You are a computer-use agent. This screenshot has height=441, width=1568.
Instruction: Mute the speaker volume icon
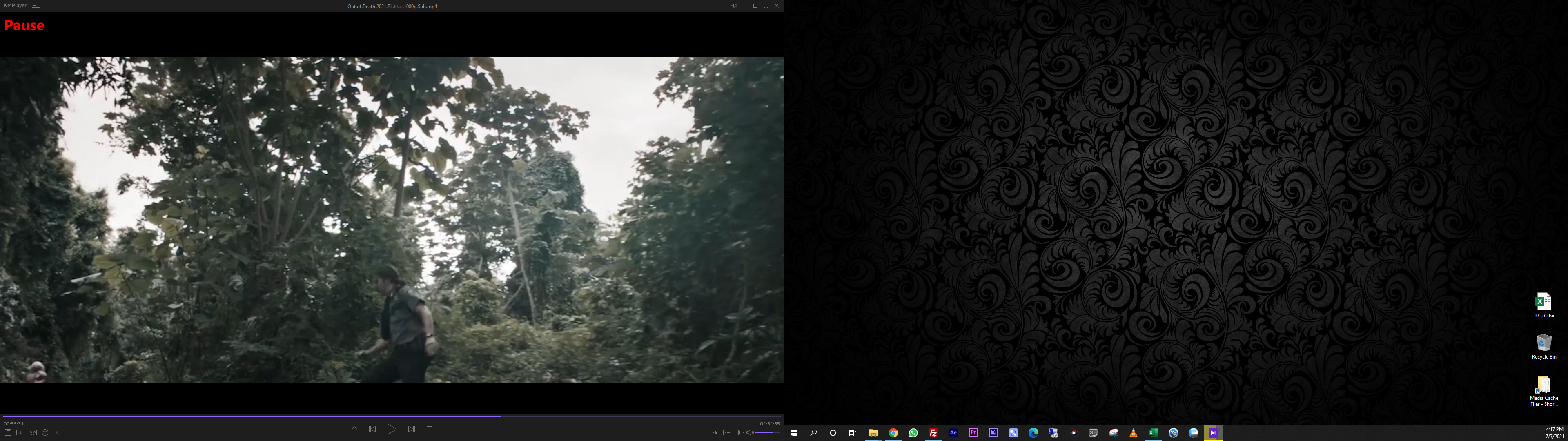tap(750, 432)
